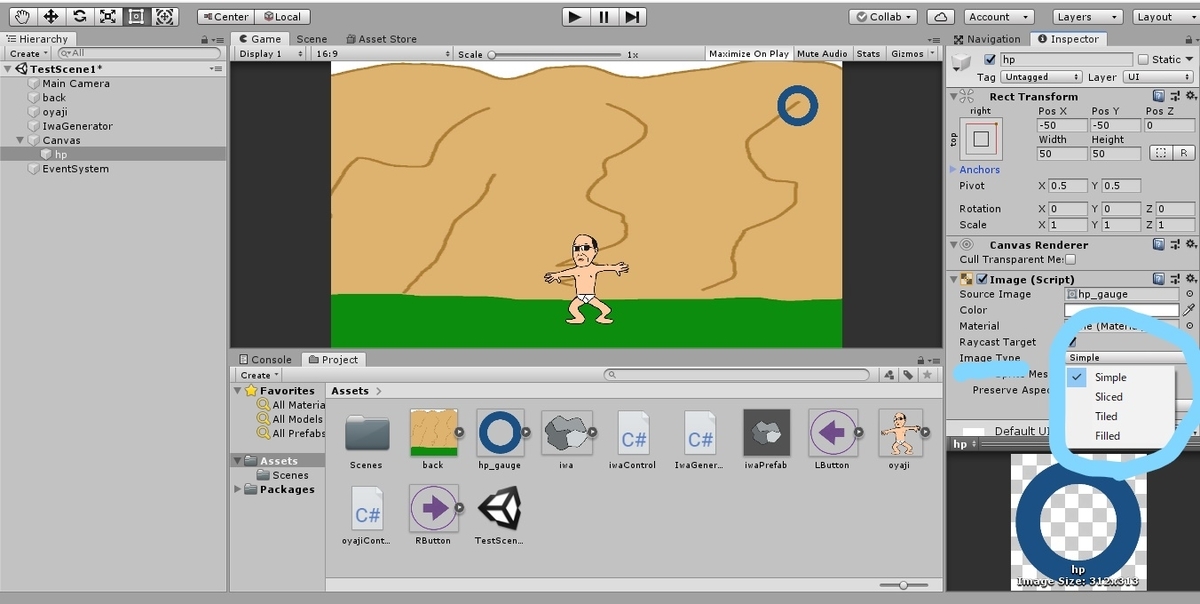
Task: Toggle the Static checkbox
Action: pyautogui.click(x=1145, y=60)
